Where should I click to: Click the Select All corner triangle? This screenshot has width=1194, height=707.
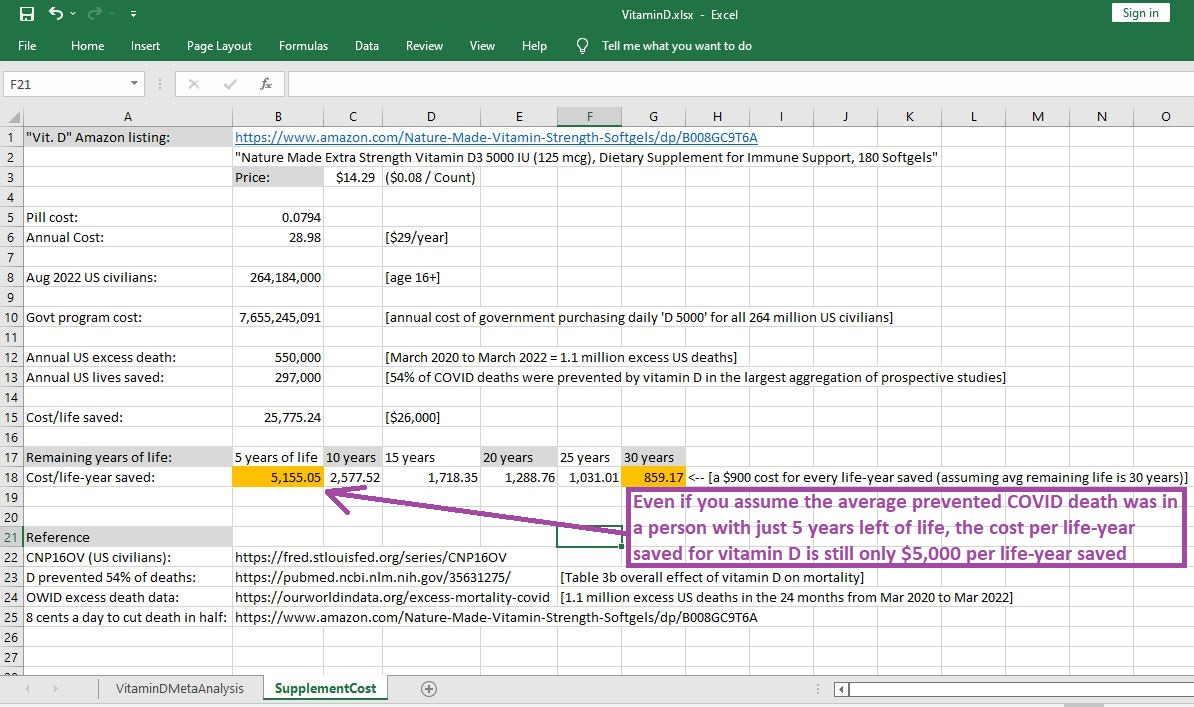coord(13,117)
